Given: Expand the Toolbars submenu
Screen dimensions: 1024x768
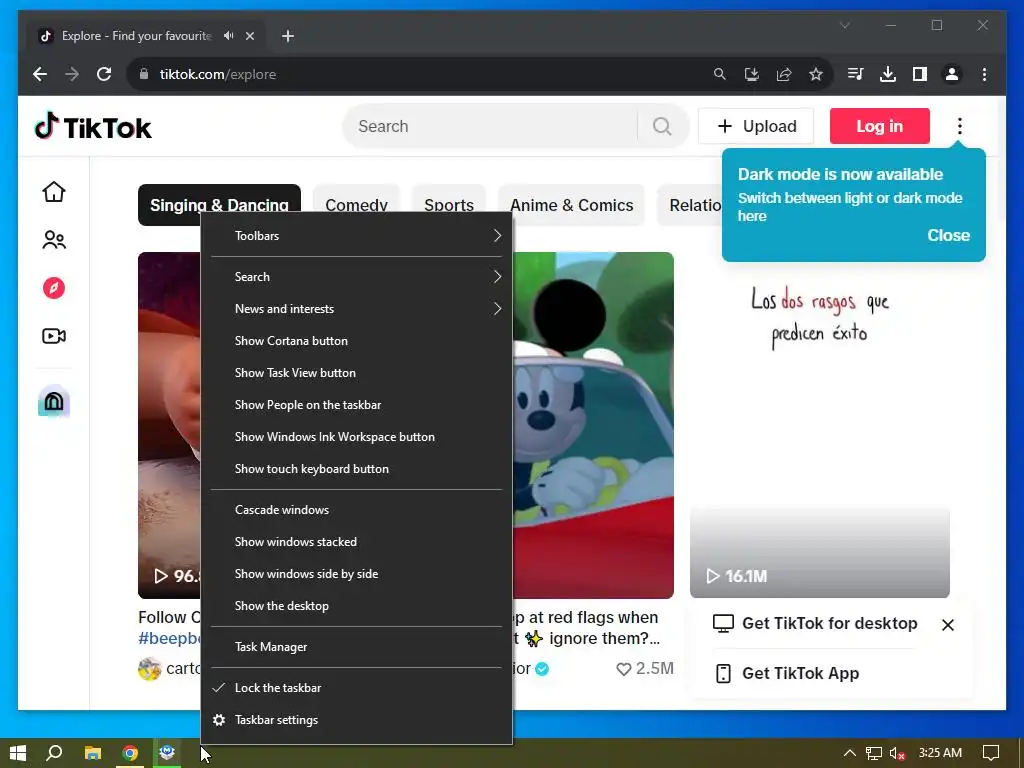Looking at the screenshot, I should pos(357,236).
